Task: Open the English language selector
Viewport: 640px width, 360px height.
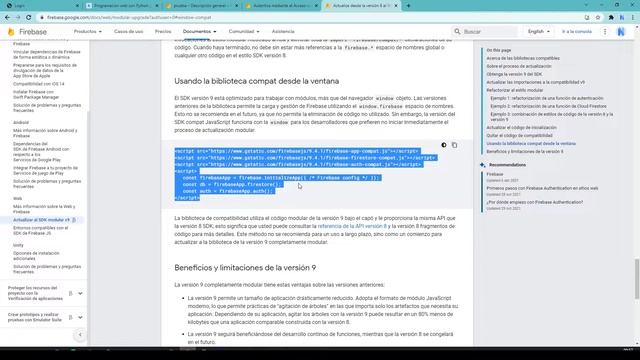Action: click(x=538, y=31)
